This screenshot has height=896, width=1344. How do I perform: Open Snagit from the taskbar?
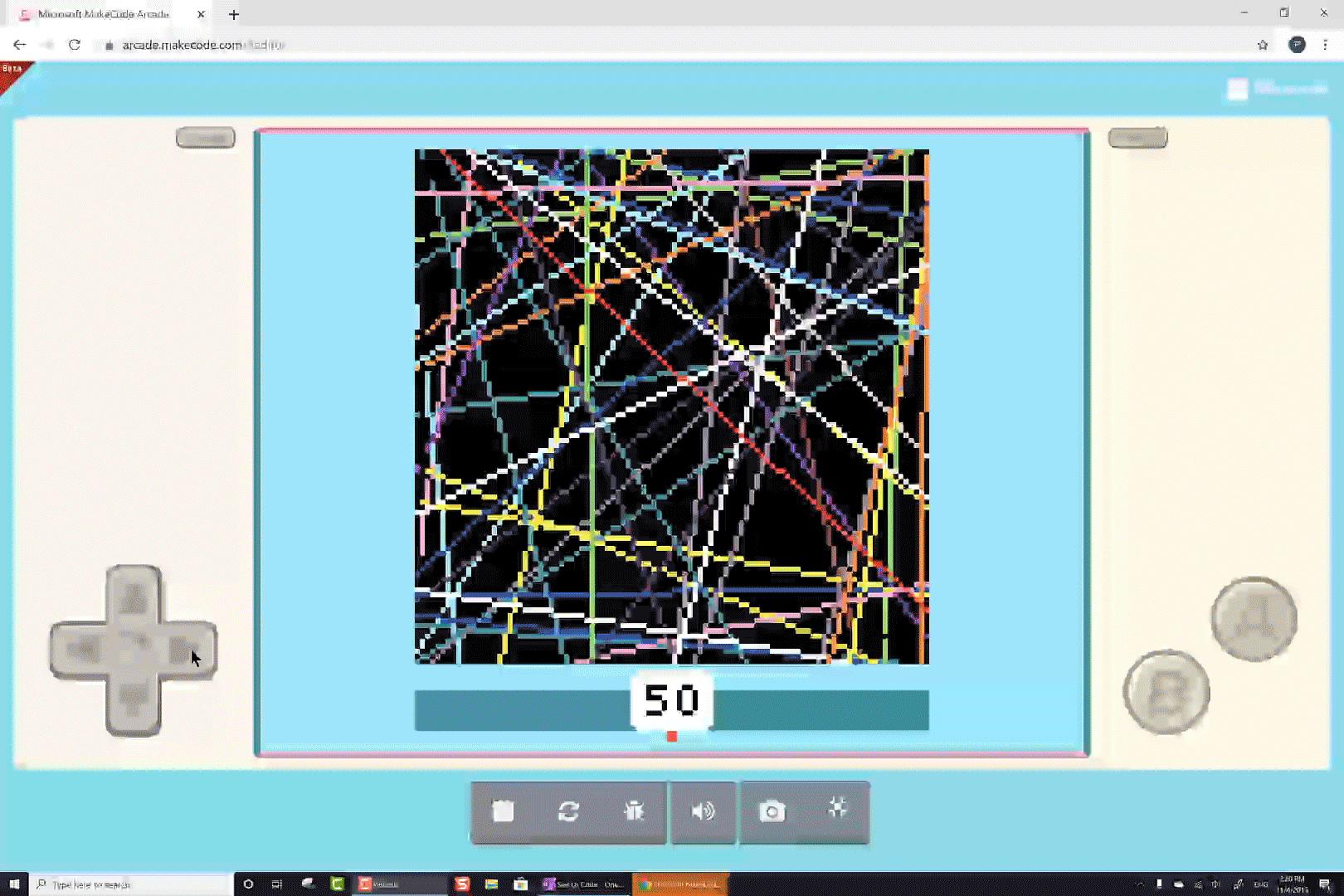tap(462, 884)
